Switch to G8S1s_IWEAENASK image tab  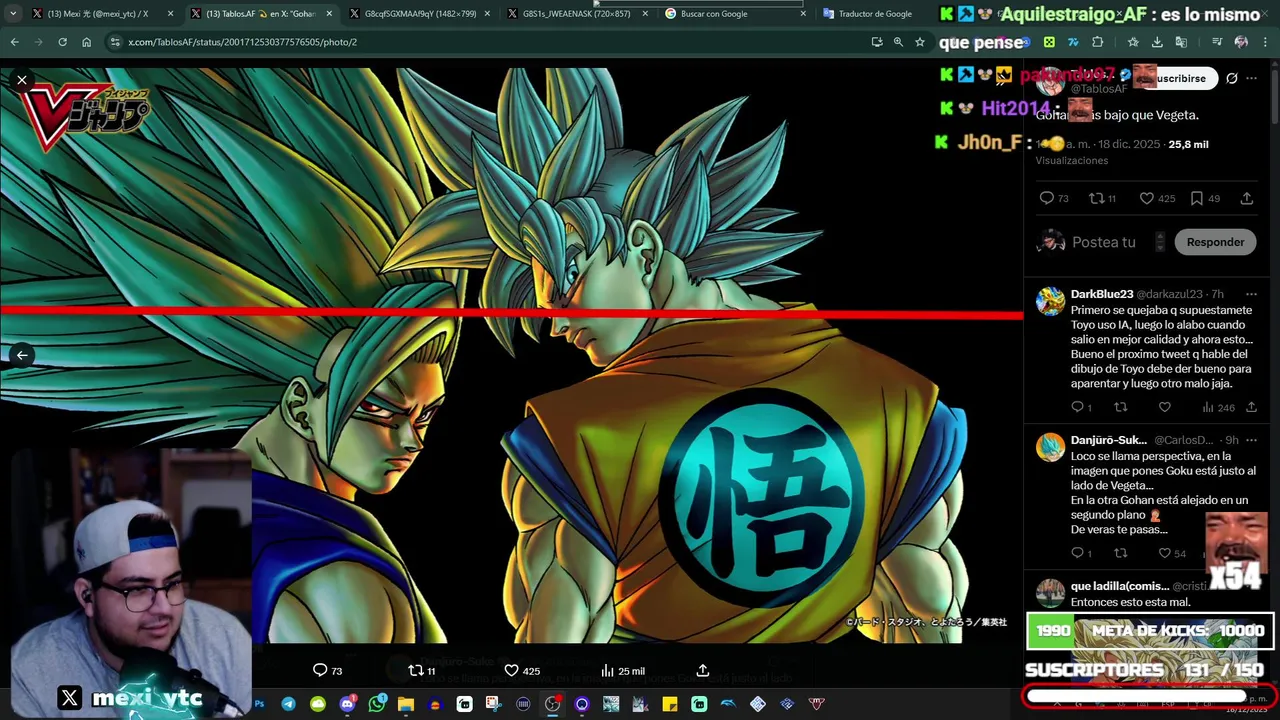[578, 14]
